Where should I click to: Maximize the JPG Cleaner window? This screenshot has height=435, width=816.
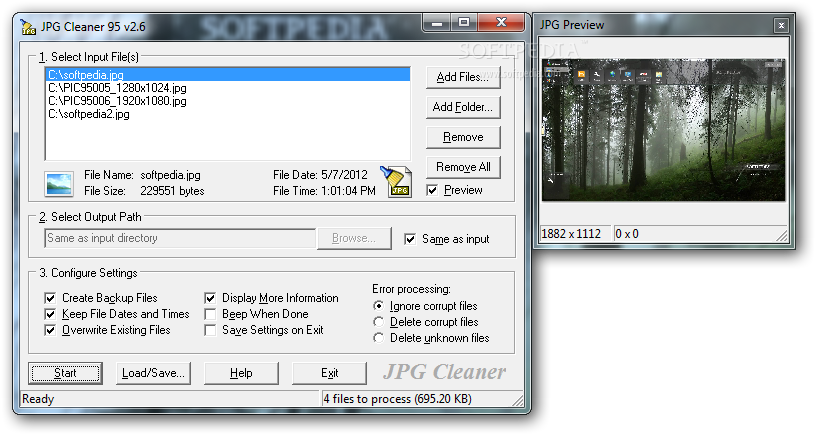tap(464, 23)
